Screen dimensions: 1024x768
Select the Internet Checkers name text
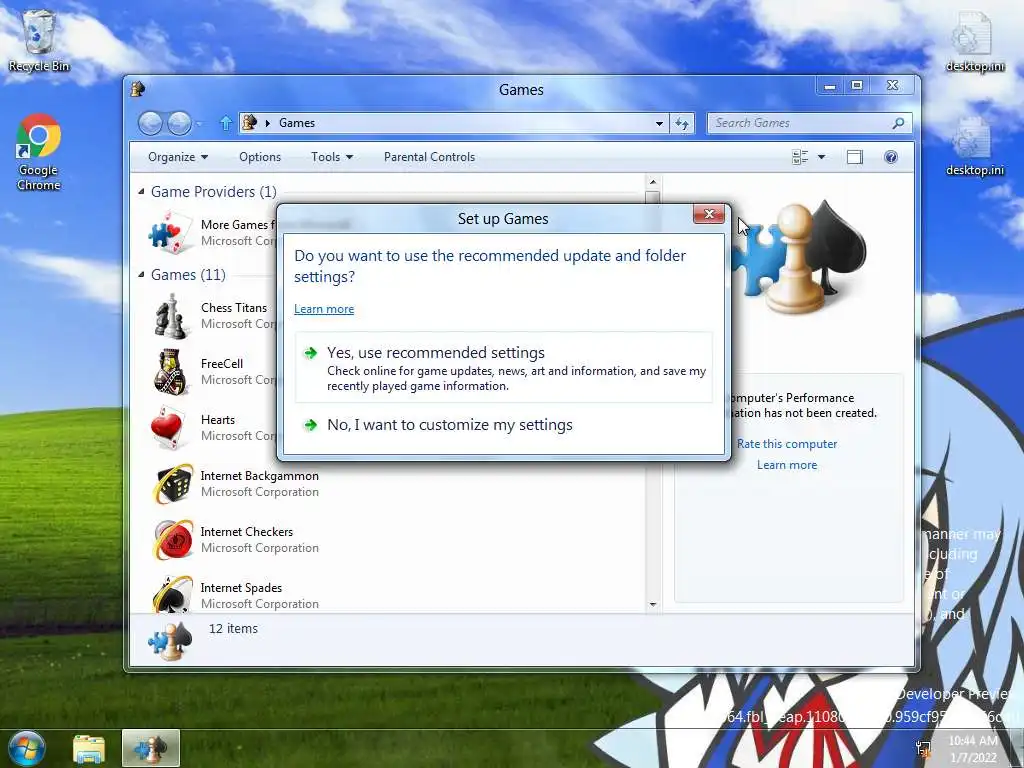click(x=246, y=532)
